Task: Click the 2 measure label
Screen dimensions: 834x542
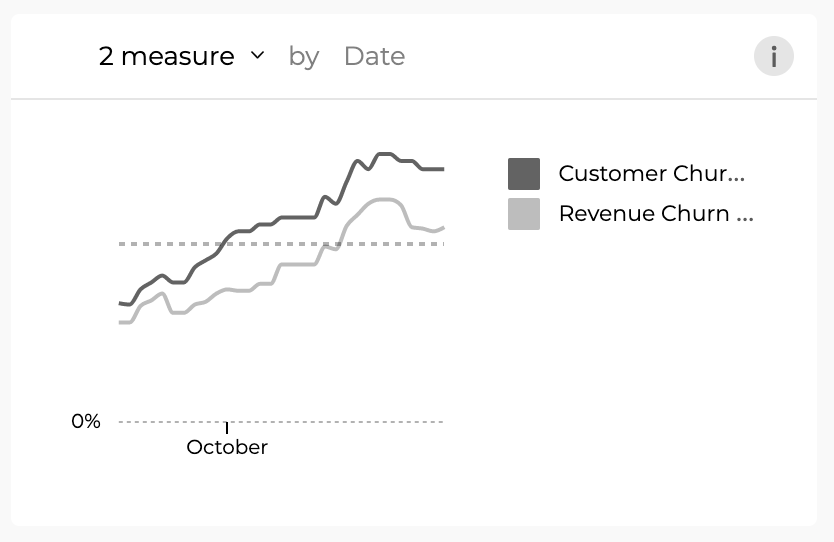Action: coord(166,56)
